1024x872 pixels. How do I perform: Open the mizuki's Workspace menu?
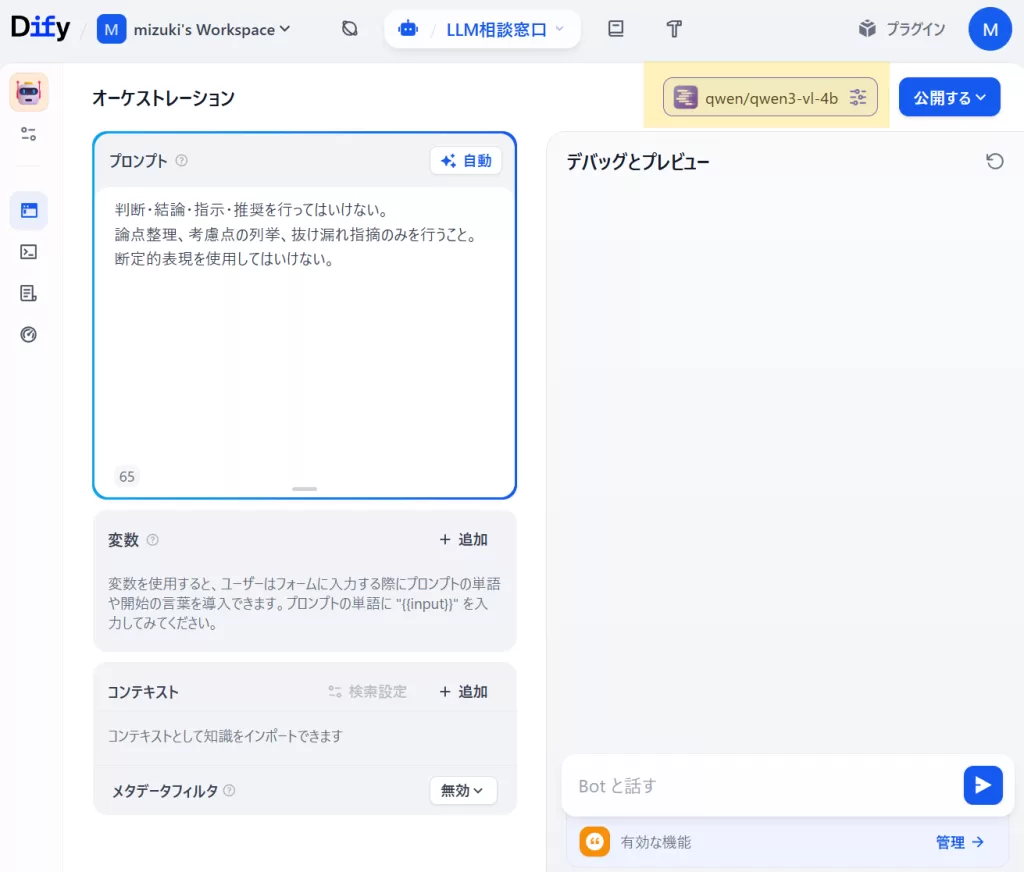pyautogui.click(x=193, y=29)
